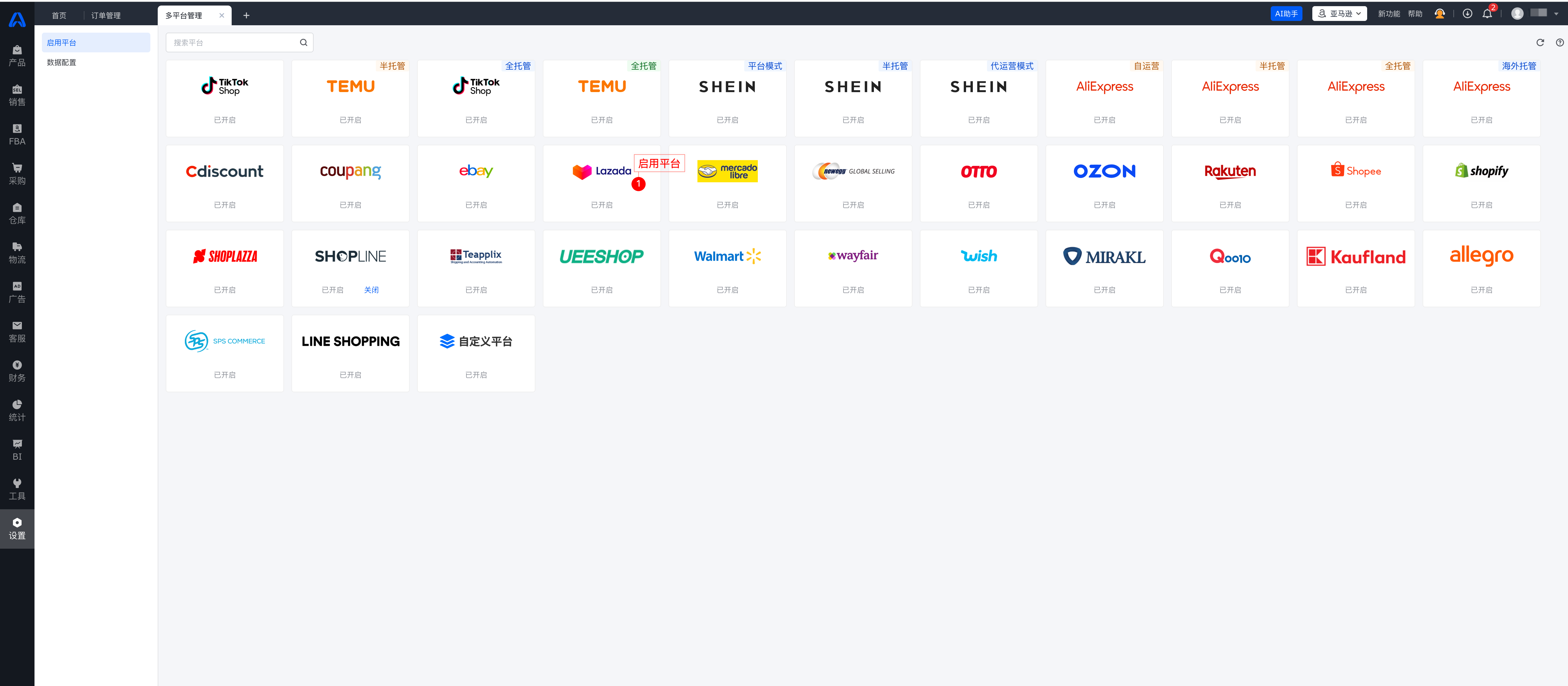Select the Wayfair platform card
The height and width of the screenshot is (686, 1568).
[853, 268]
